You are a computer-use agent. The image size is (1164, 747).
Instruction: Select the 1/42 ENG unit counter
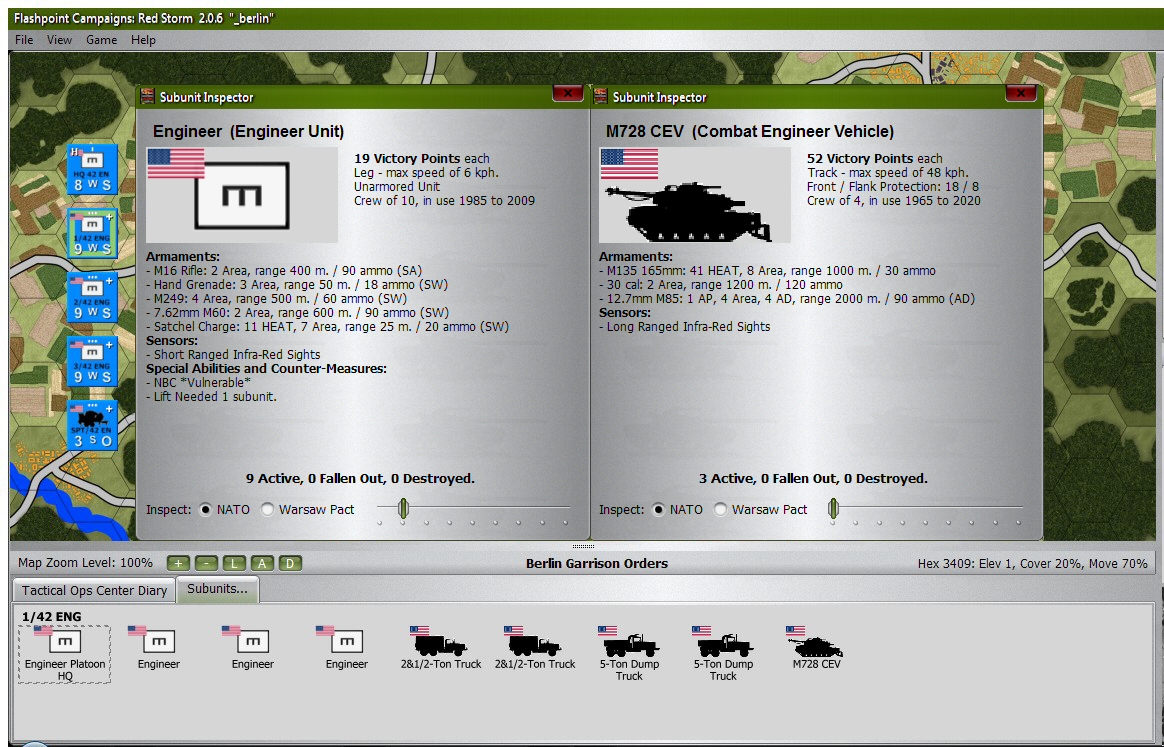point(92,233)
